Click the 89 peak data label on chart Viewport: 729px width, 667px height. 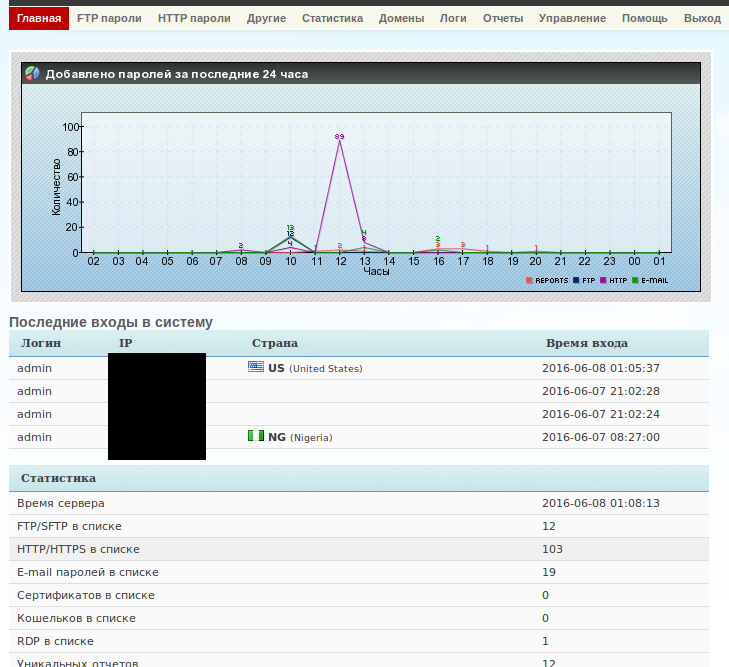[x=339, y=137]
